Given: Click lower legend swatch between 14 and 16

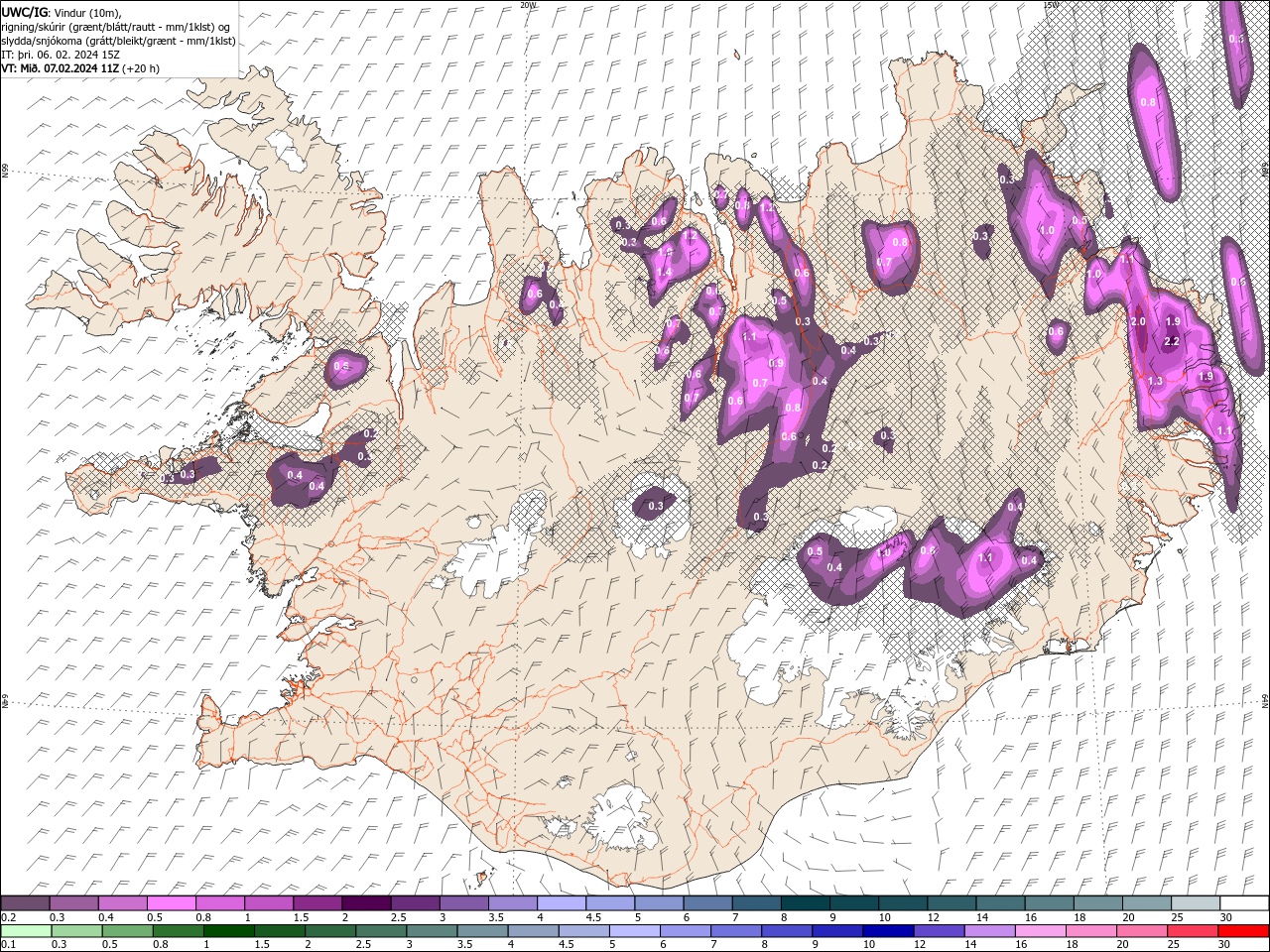Looking at the screenshot, I should point(990,931).
